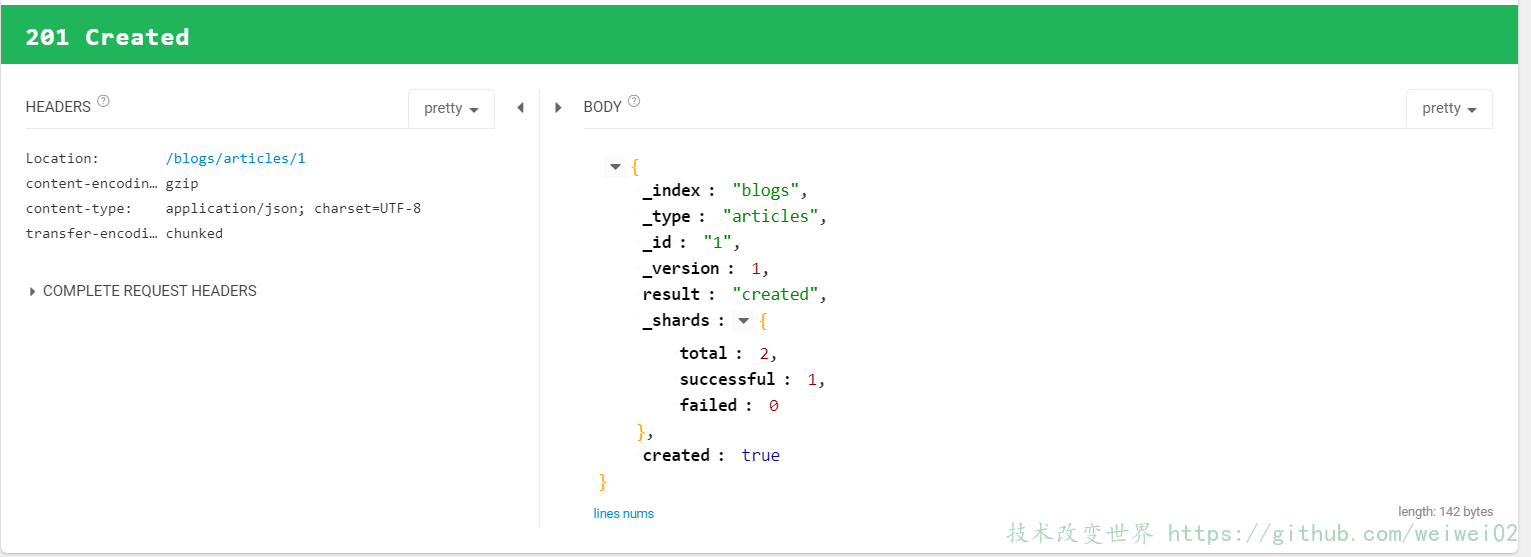Screen dimensions: 1531x557
Task: Toggle lines nums link
Action: click(623, 513)
